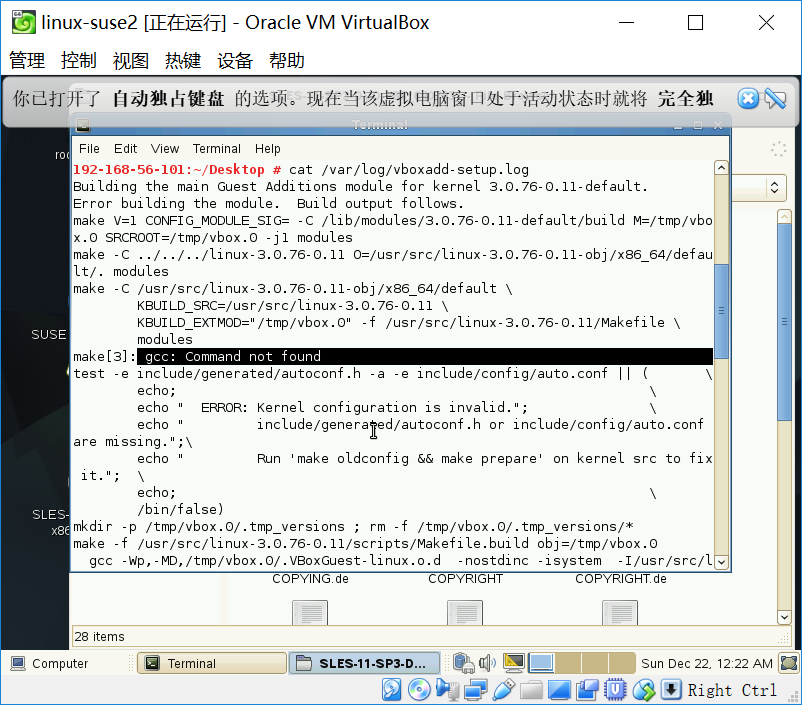Select the COPYRIGHT file in file browser

click(x=465, y=579)
